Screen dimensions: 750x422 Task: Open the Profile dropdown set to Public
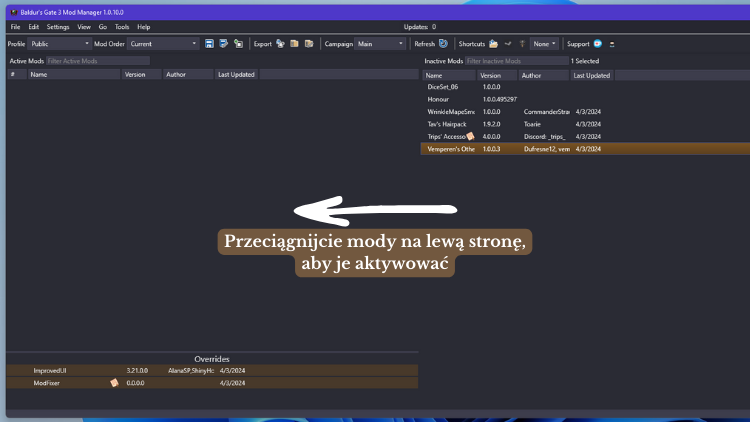[x=59, y=44]
